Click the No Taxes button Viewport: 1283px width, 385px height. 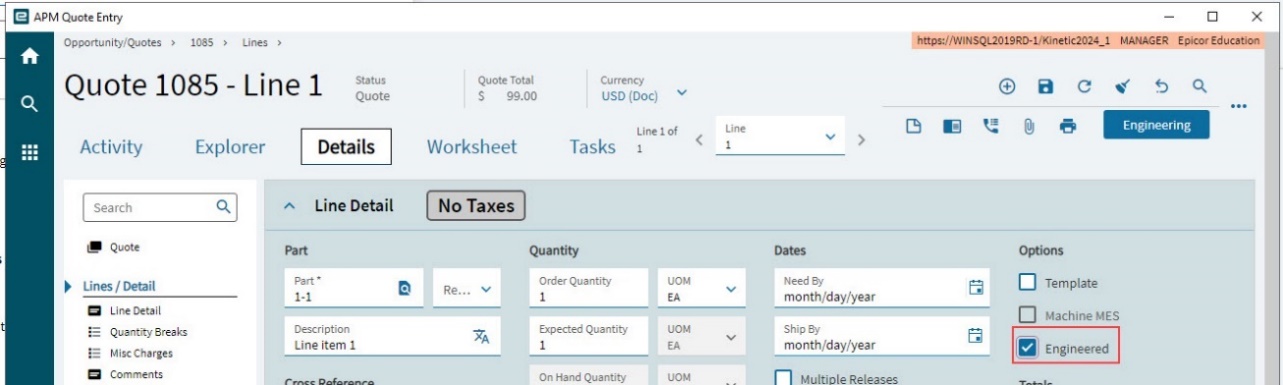point(476,206)
